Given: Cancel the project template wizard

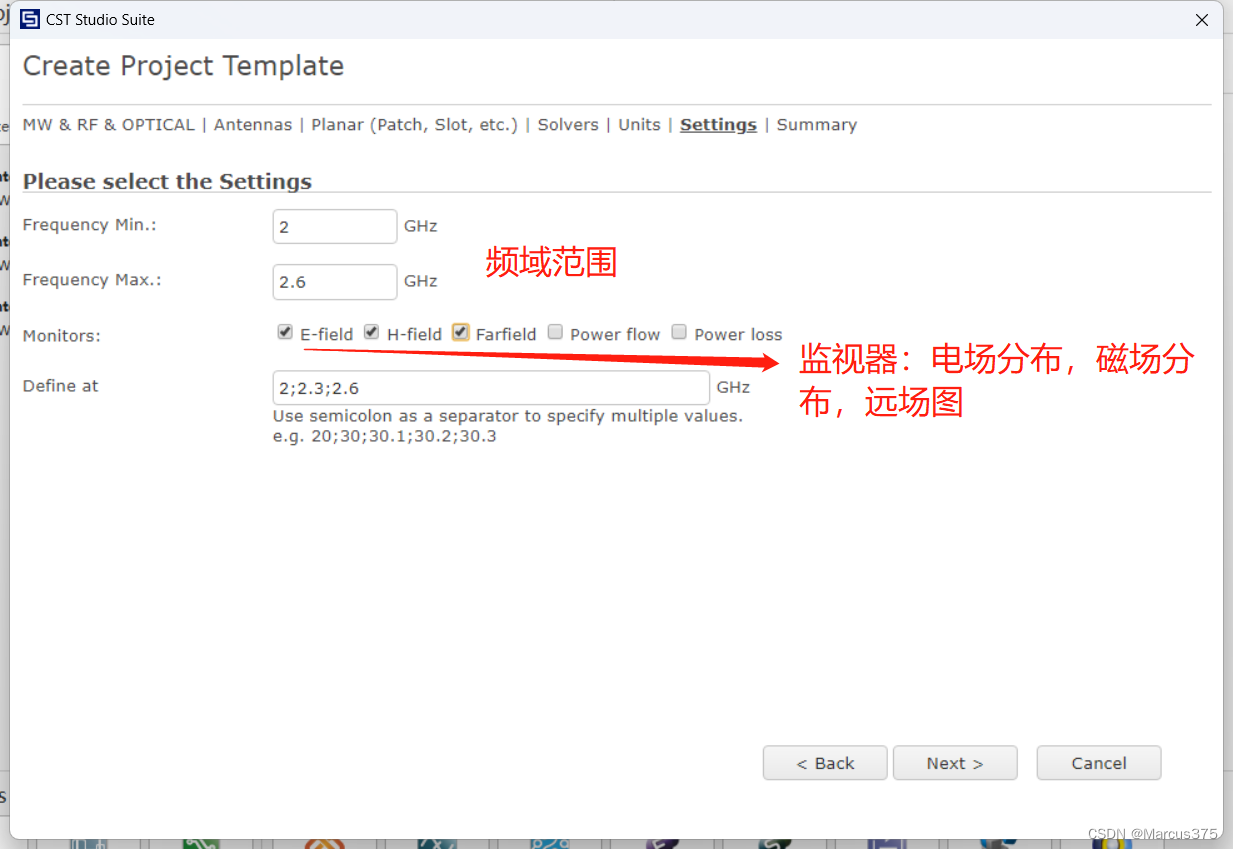Looking at the screenshot, I should point(1098,762).
